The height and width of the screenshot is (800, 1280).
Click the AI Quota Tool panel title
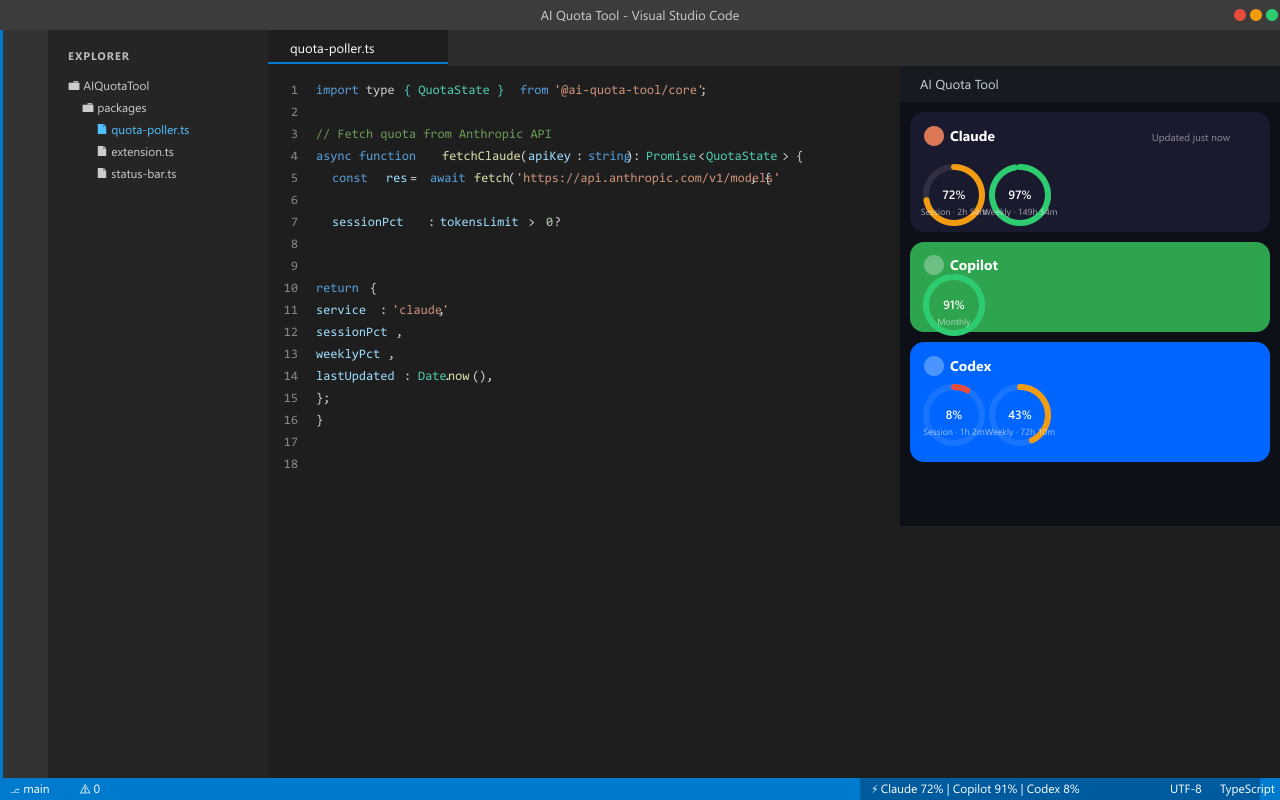(x=959, y=85)
